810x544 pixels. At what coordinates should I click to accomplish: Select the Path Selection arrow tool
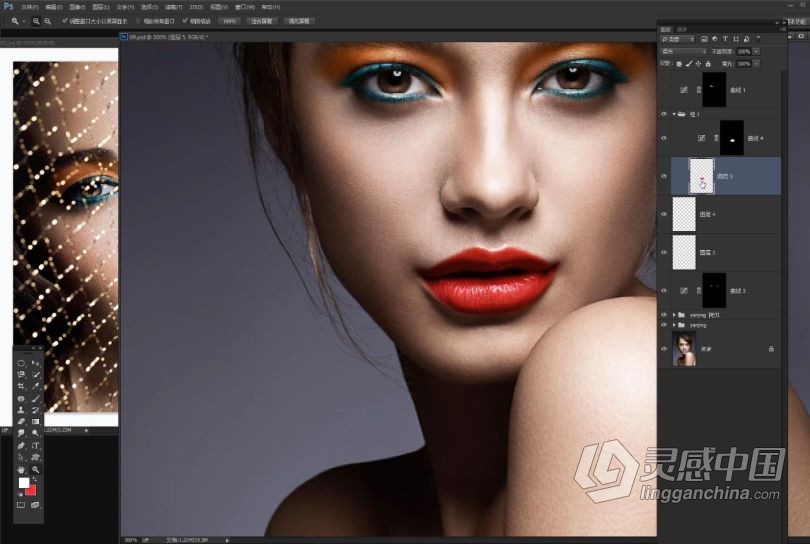click(x=21, y=457)
